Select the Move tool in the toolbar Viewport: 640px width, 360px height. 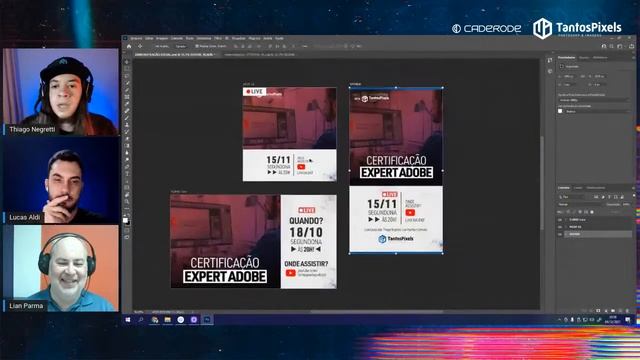pyautogui.click(x=127, y=62)
